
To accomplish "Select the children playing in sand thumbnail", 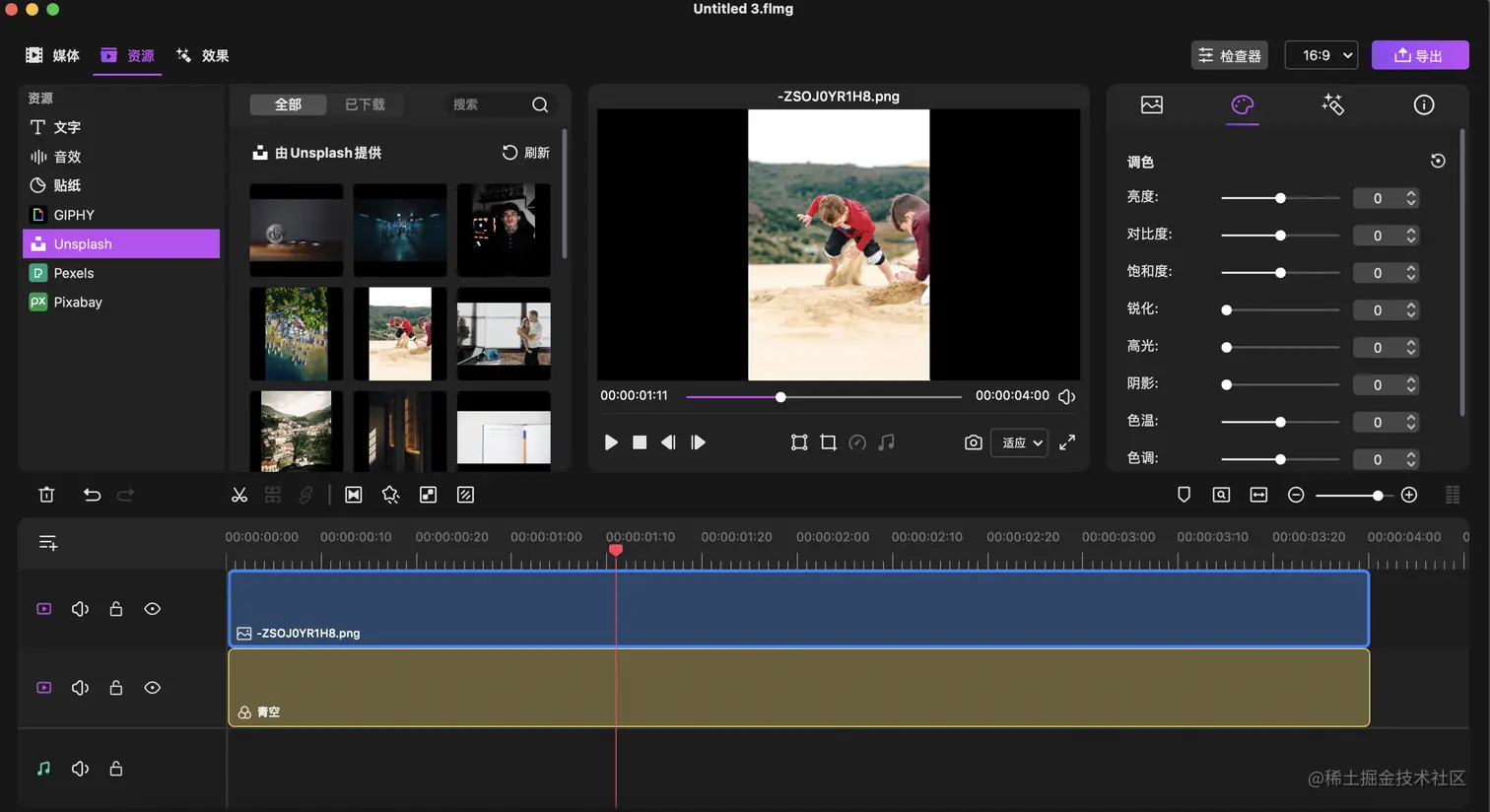I will 400,334.
